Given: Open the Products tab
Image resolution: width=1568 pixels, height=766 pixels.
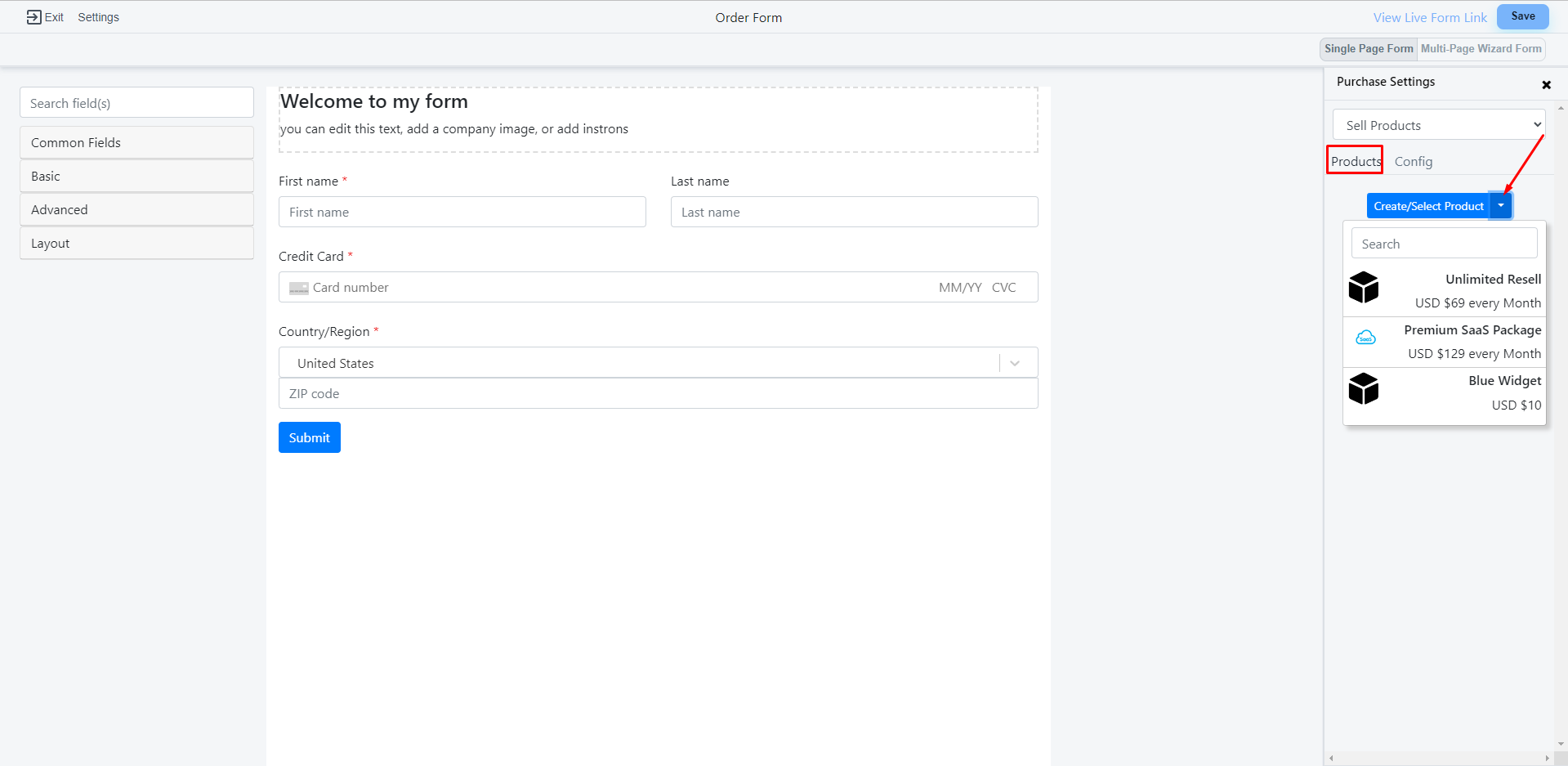Looking at the screenshot, I should pyautogui.click(x=1355, y=161).
